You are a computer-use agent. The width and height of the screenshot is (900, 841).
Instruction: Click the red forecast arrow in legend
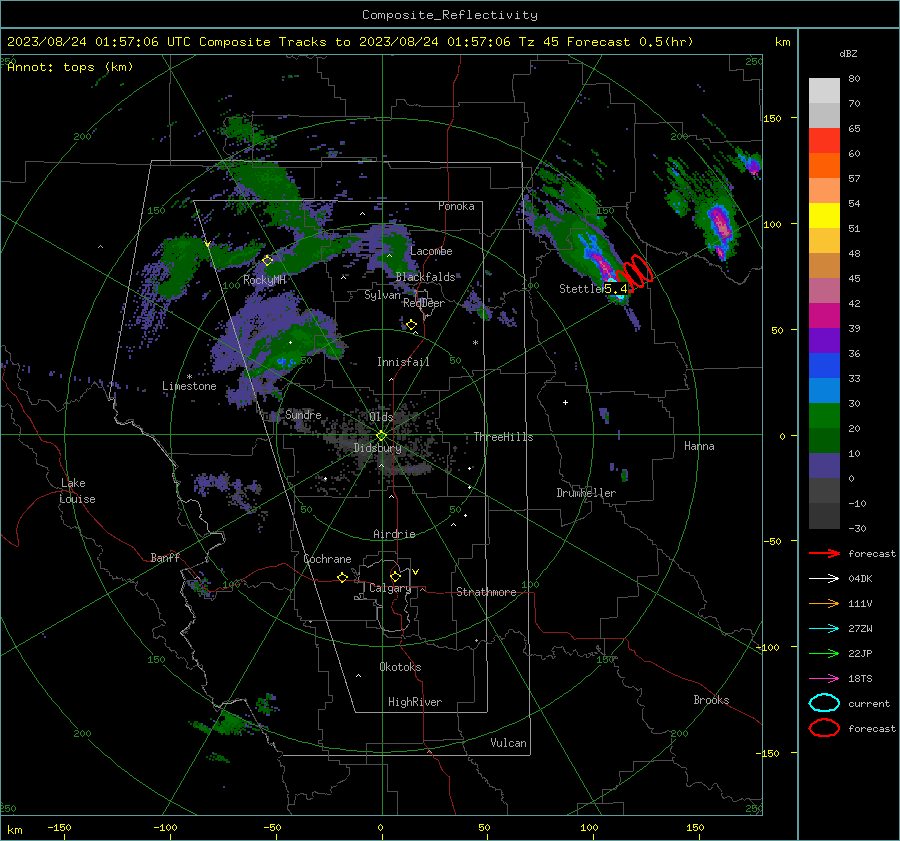(824, 553)
